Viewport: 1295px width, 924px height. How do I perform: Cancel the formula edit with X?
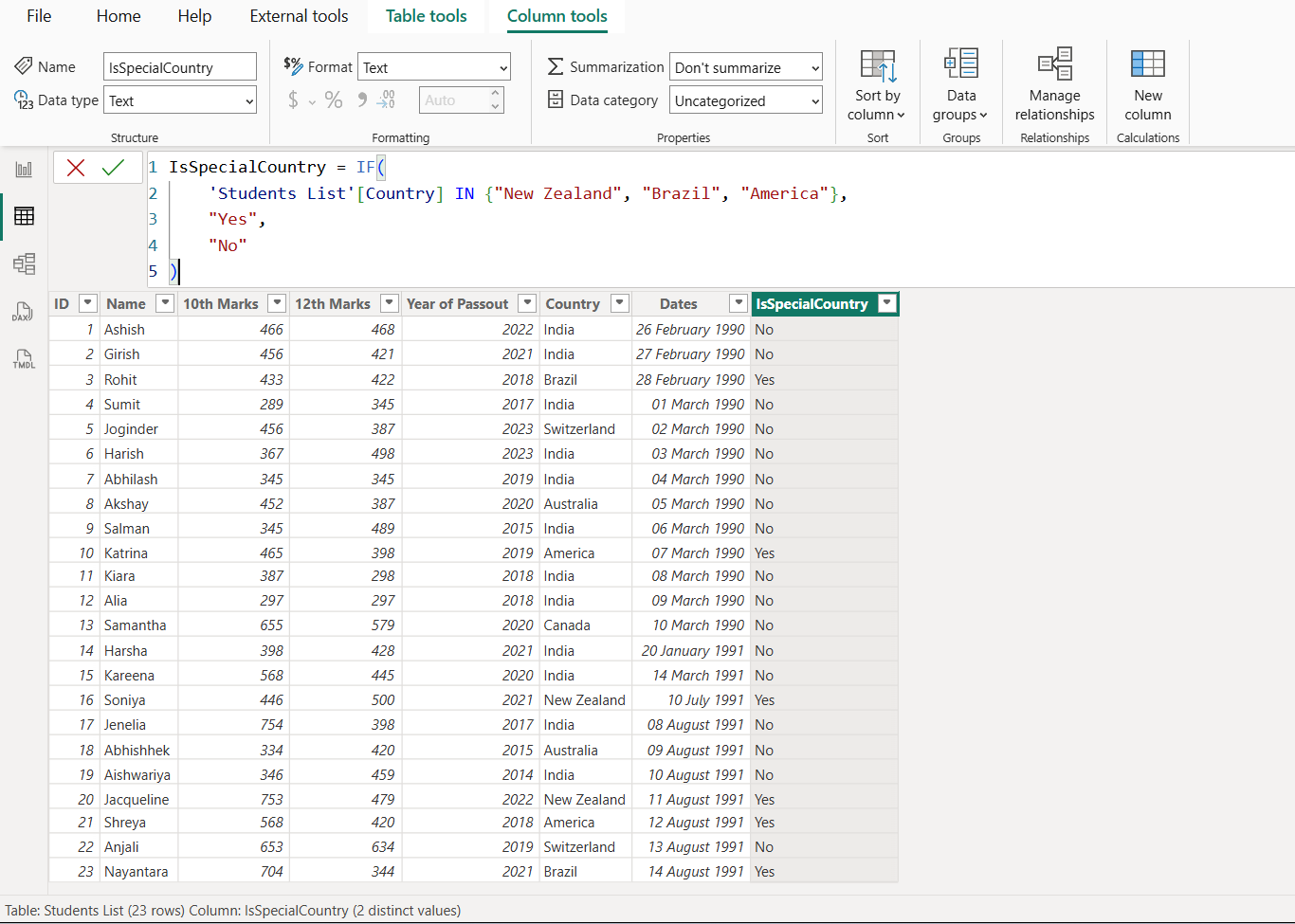76,168
